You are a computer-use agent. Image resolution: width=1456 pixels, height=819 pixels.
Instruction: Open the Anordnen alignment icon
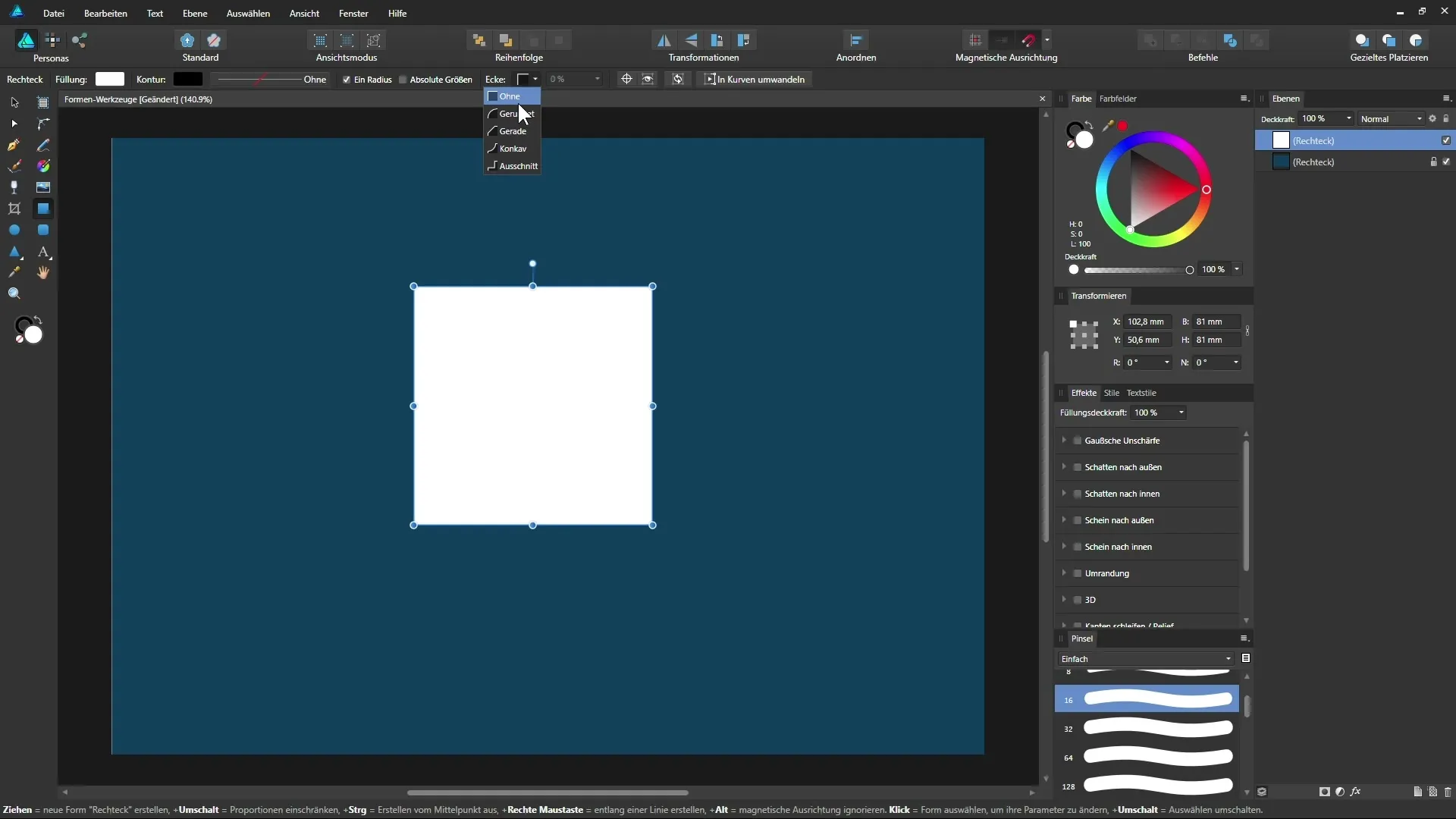tap(856, 40)
